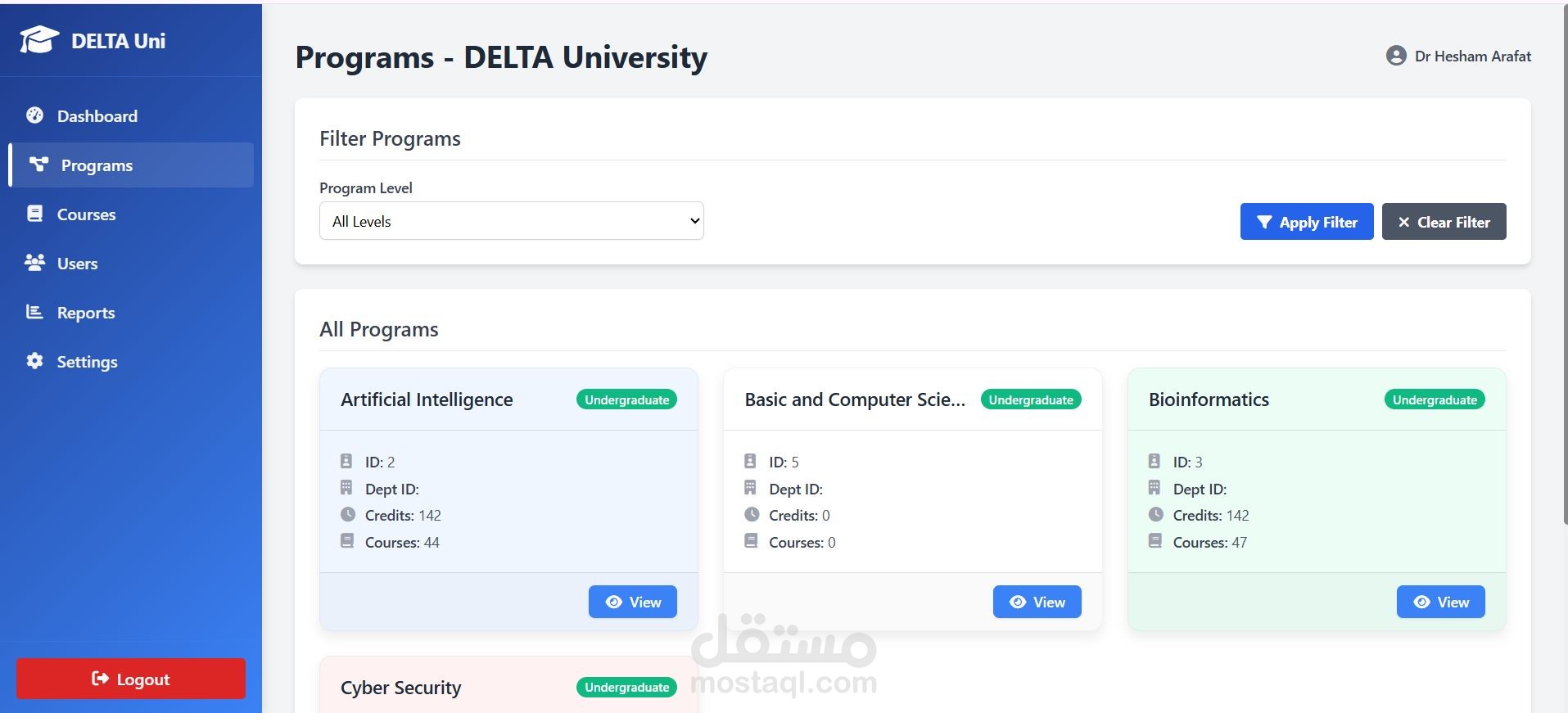Log out using the red Logout button

(131, 679)
